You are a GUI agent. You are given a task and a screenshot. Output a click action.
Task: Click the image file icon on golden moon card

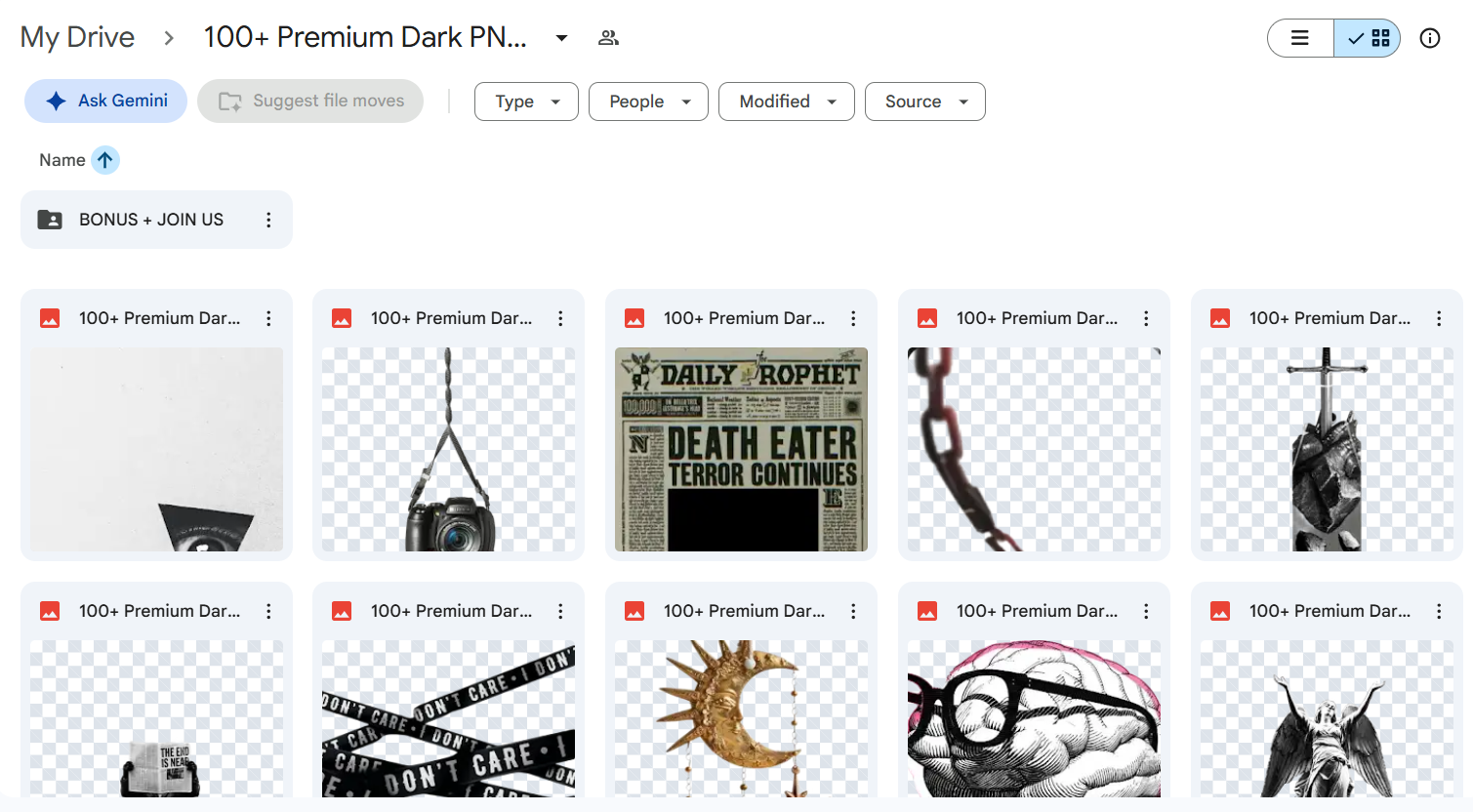tap(634, 611)
